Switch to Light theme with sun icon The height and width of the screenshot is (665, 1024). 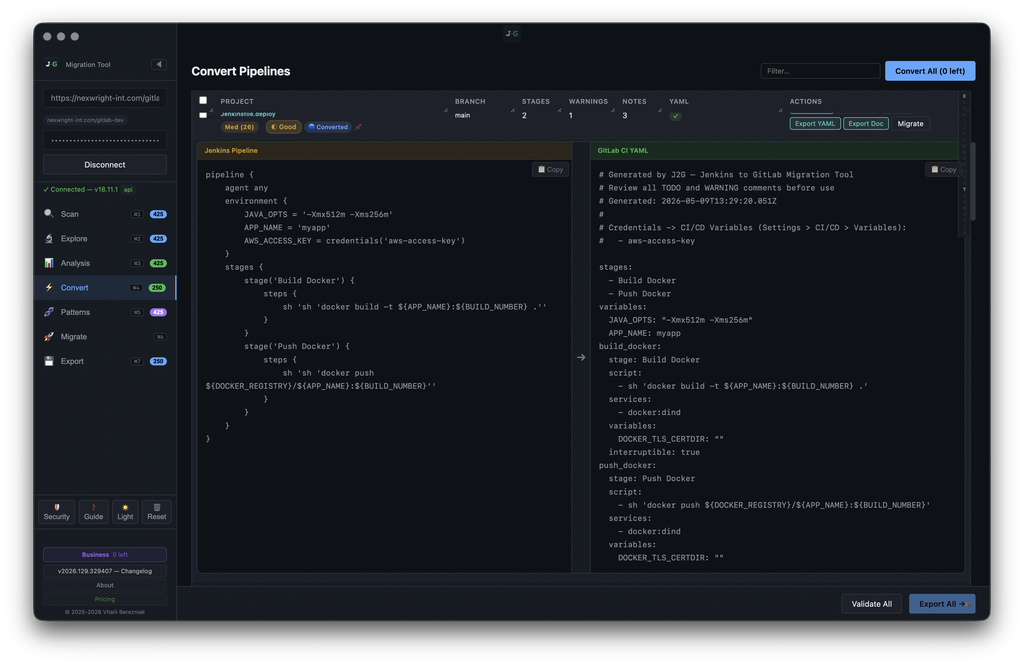point(125,511)
